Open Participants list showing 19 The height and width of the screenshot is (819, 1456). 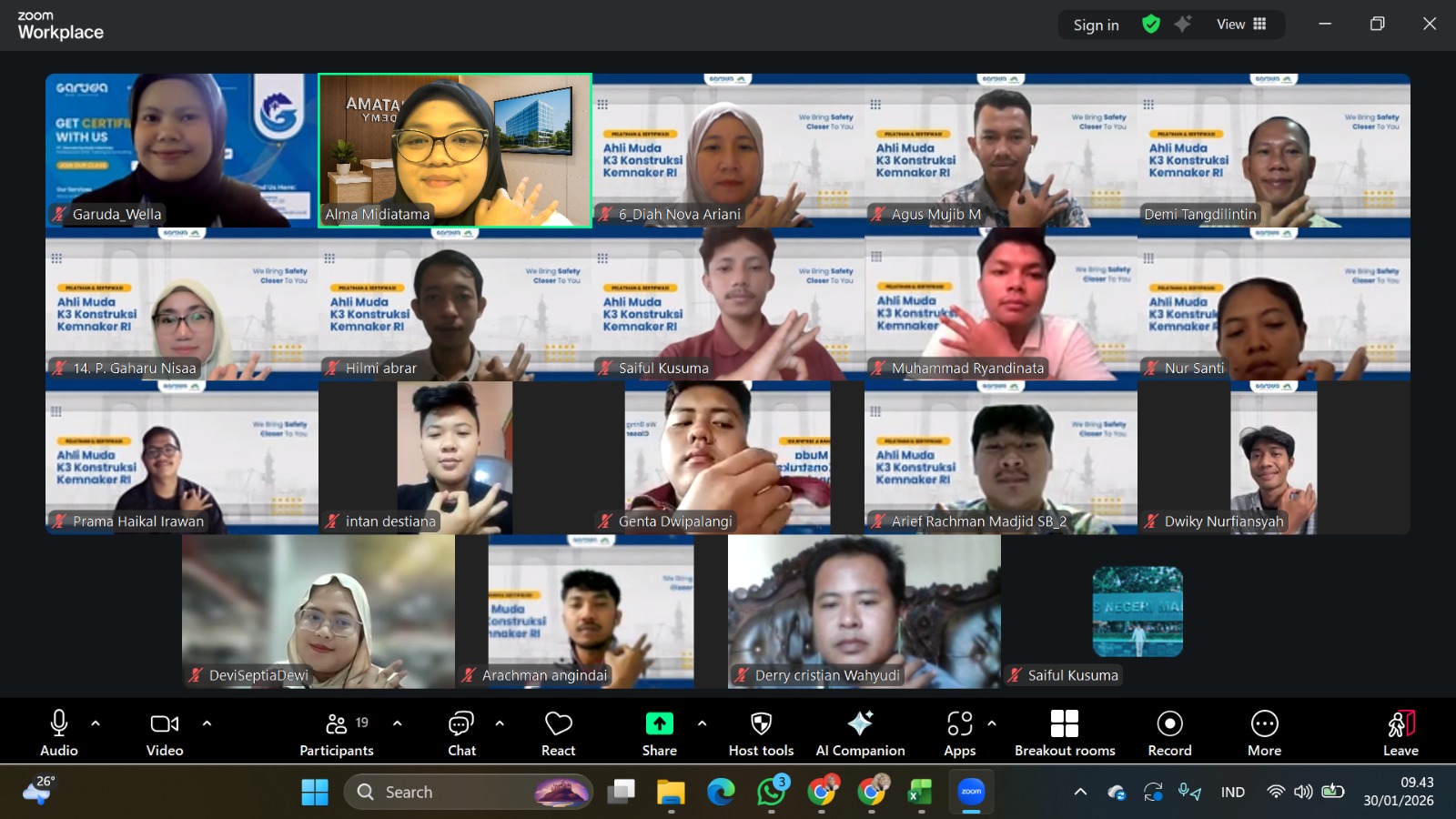click(x=337, y=733)
